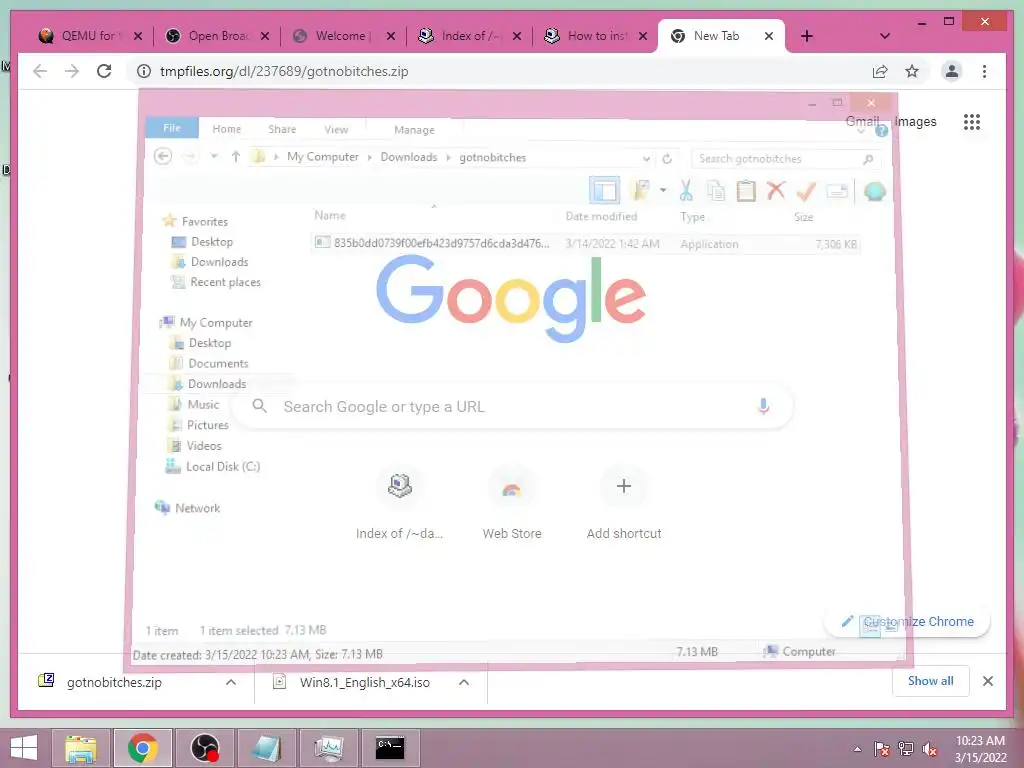
Task: Open the Share ribbon tab in Explorer
Action: pyautogui.click(x=282, y=129)
